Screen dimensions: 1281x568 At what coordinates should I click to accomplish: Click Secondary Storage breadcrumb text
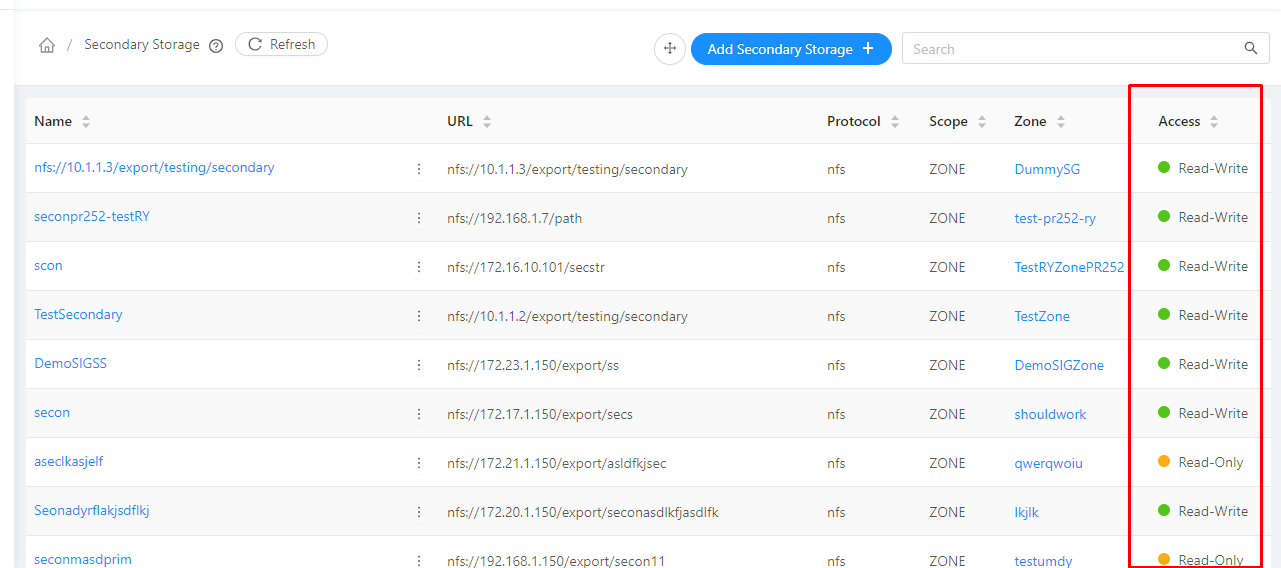[x=142, y=45]
